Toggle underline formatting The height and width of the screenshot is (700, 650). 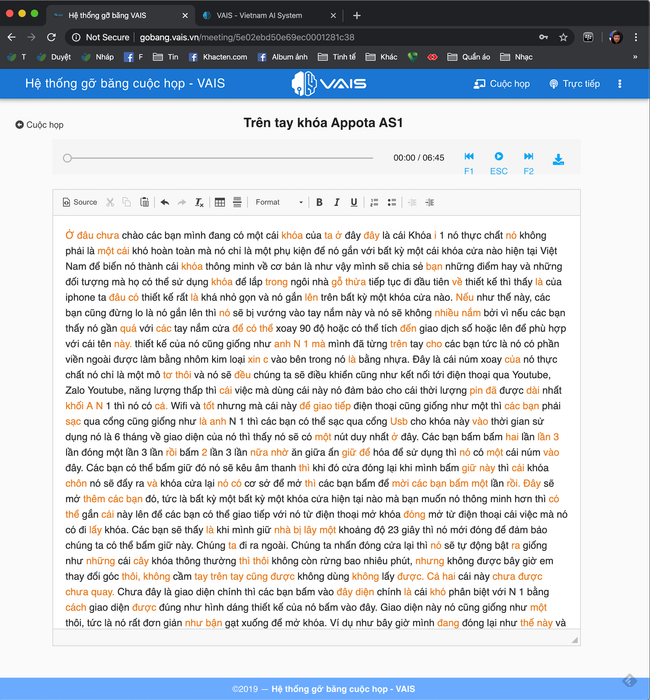coord(354,202)
